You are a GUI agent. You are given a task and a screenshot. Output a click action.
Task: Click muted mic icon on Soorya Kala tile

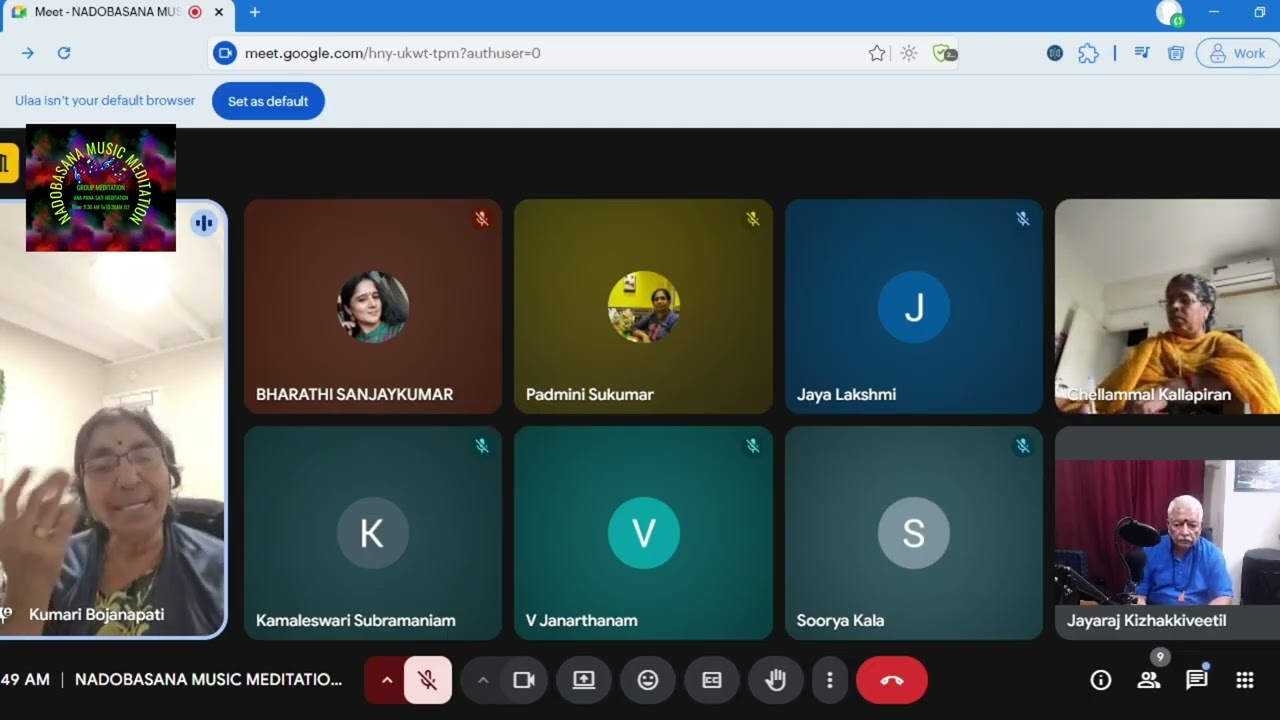pyautogui.click(x=1022, y=446)
